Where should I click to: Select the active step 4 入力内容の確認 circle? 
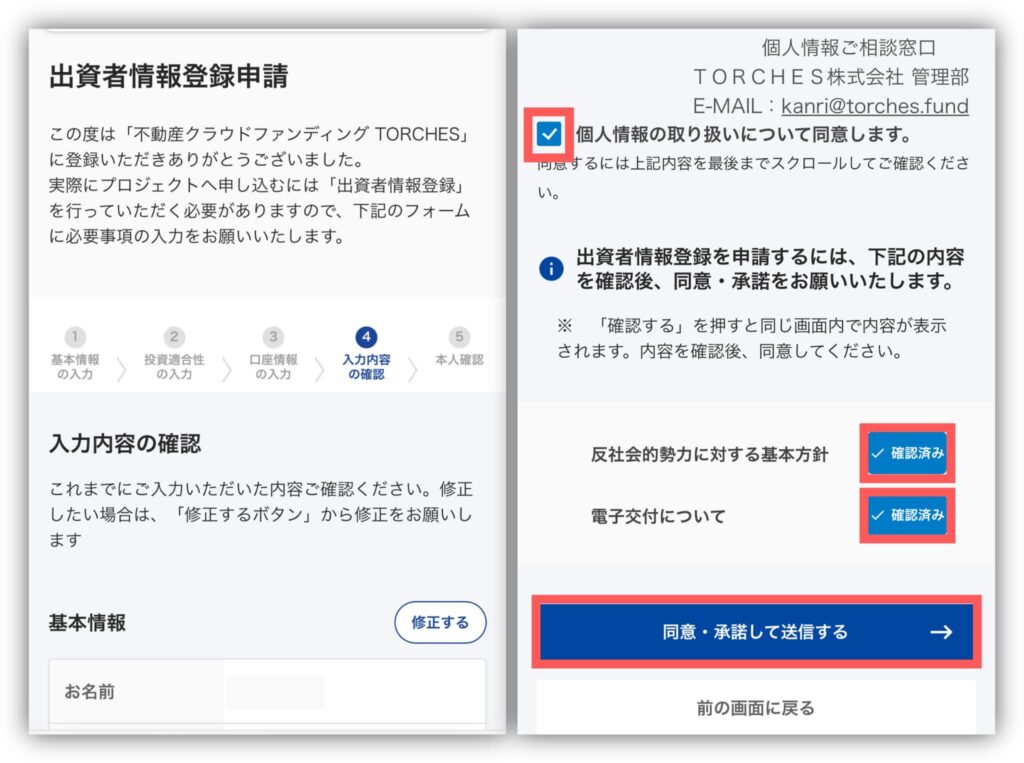tap(366, 336)
